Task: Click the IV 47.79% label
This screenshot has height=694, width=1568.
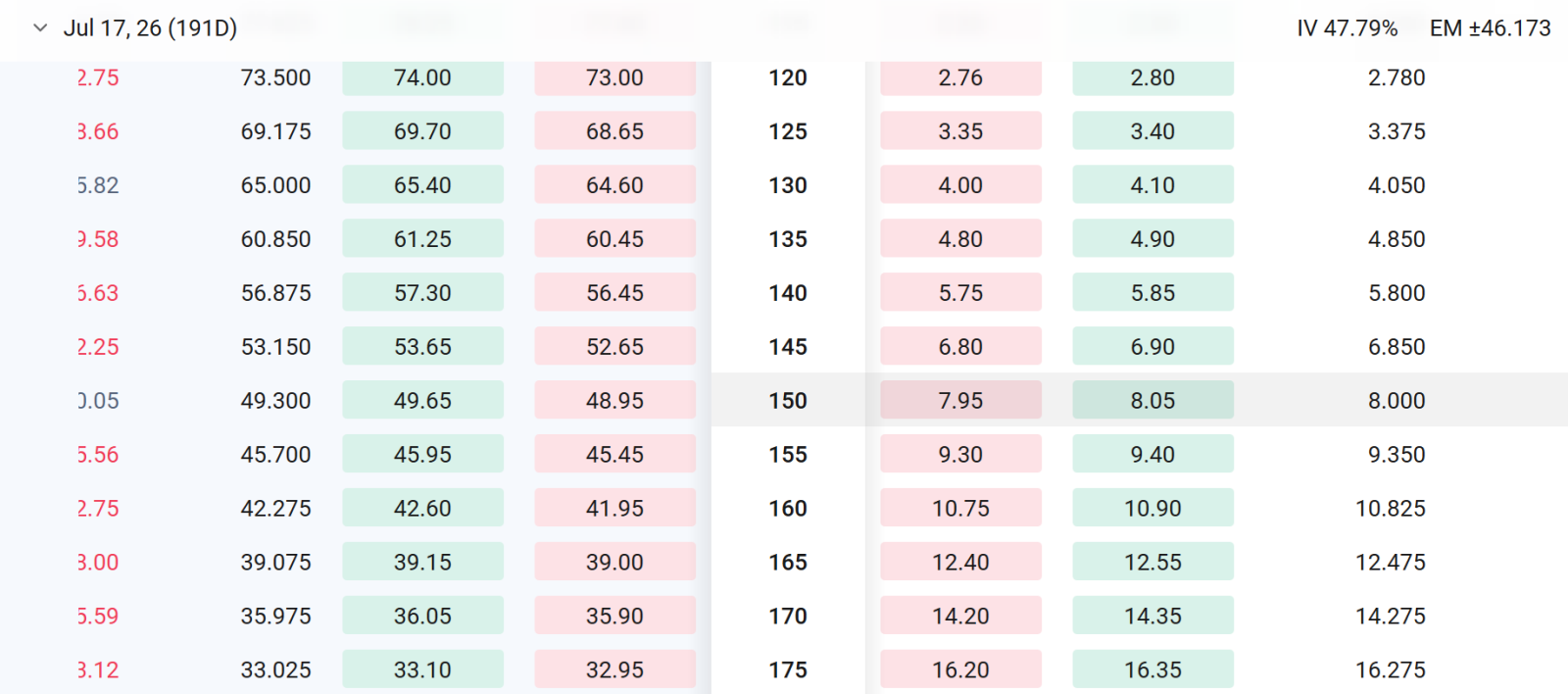Action: (x=1347, y=28)
